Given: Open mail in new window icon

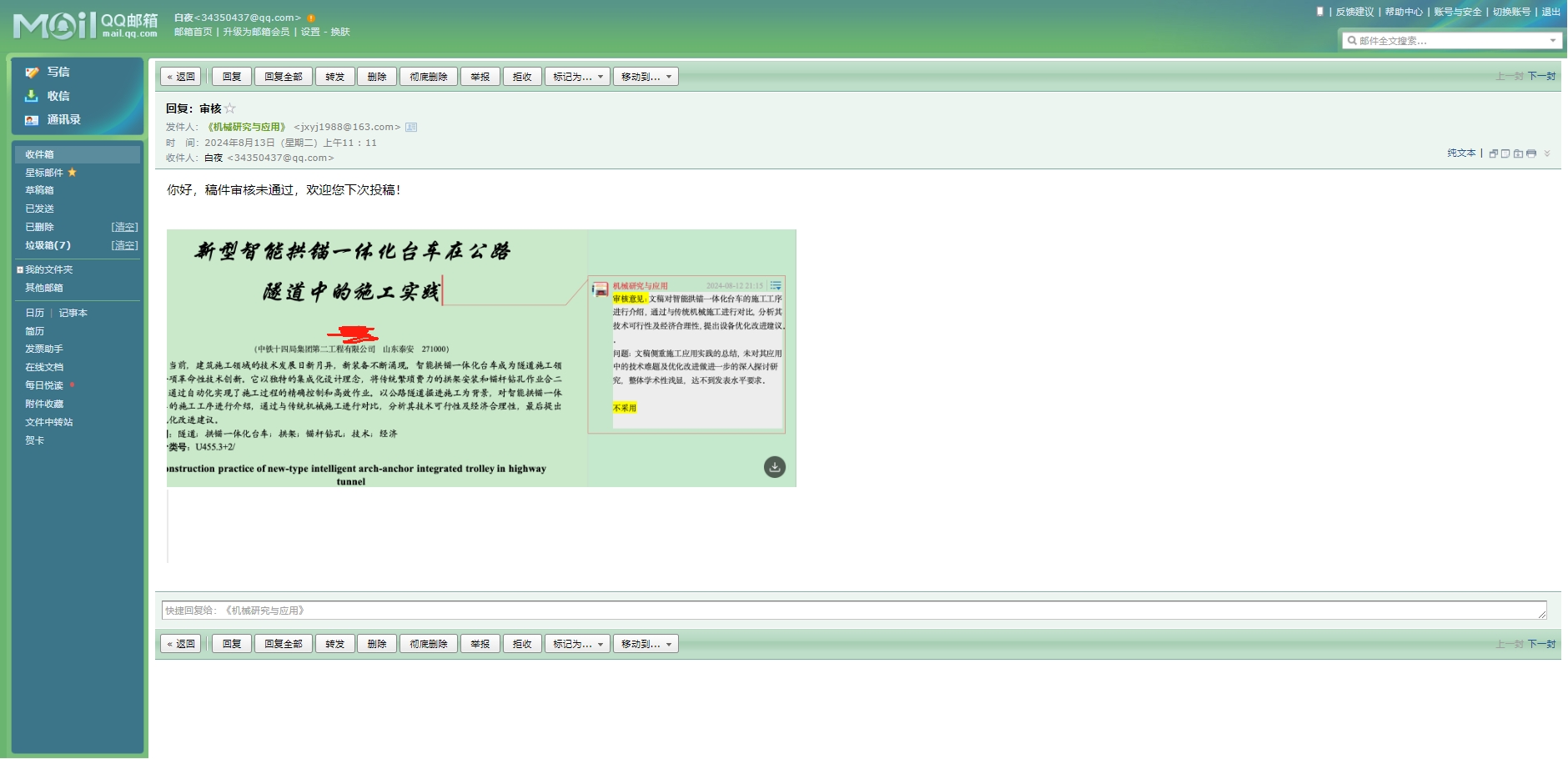Looking at the screenshot, I should coord(1494,153).
